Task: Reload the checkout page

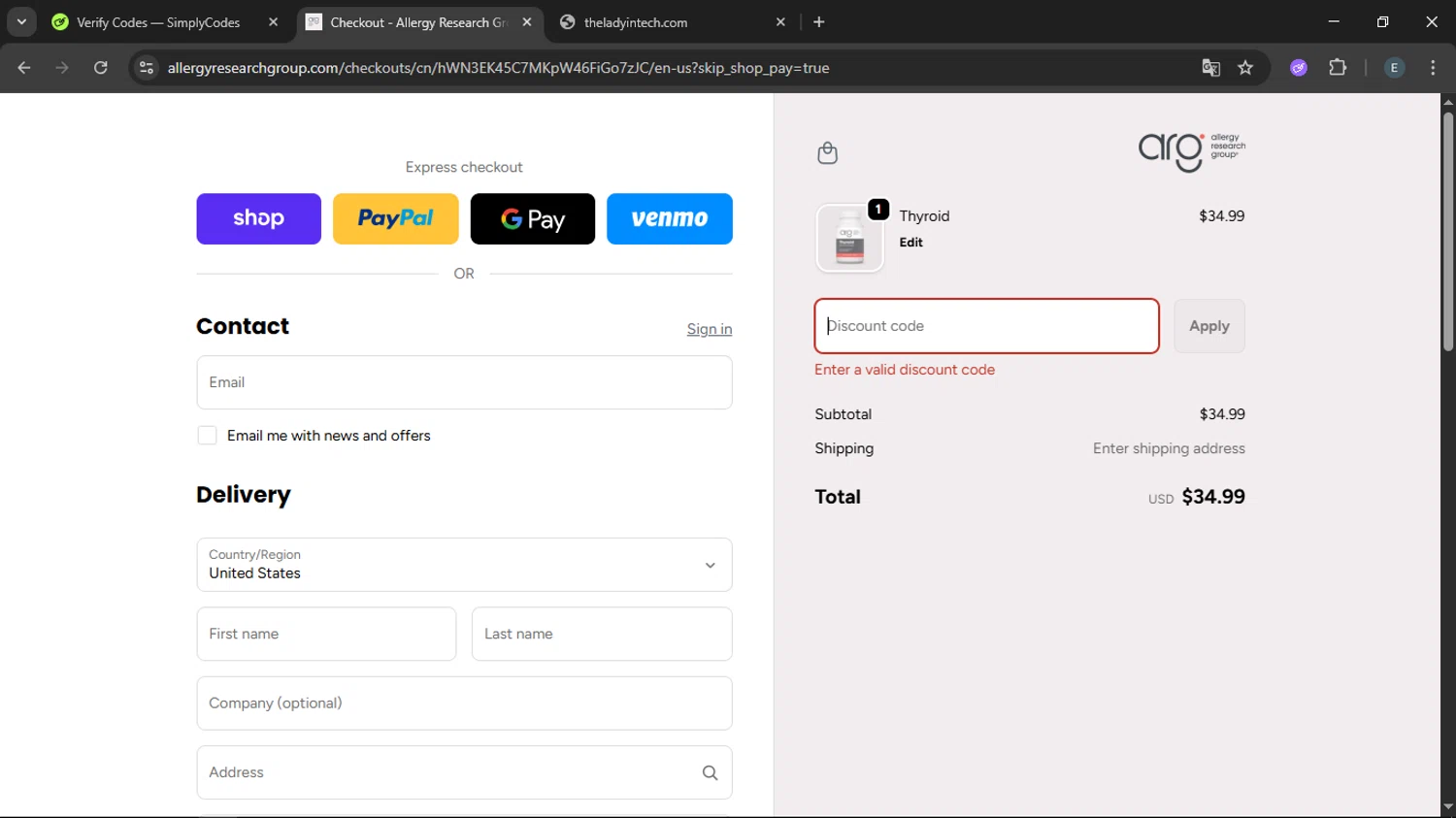Action: coord(101,68)
